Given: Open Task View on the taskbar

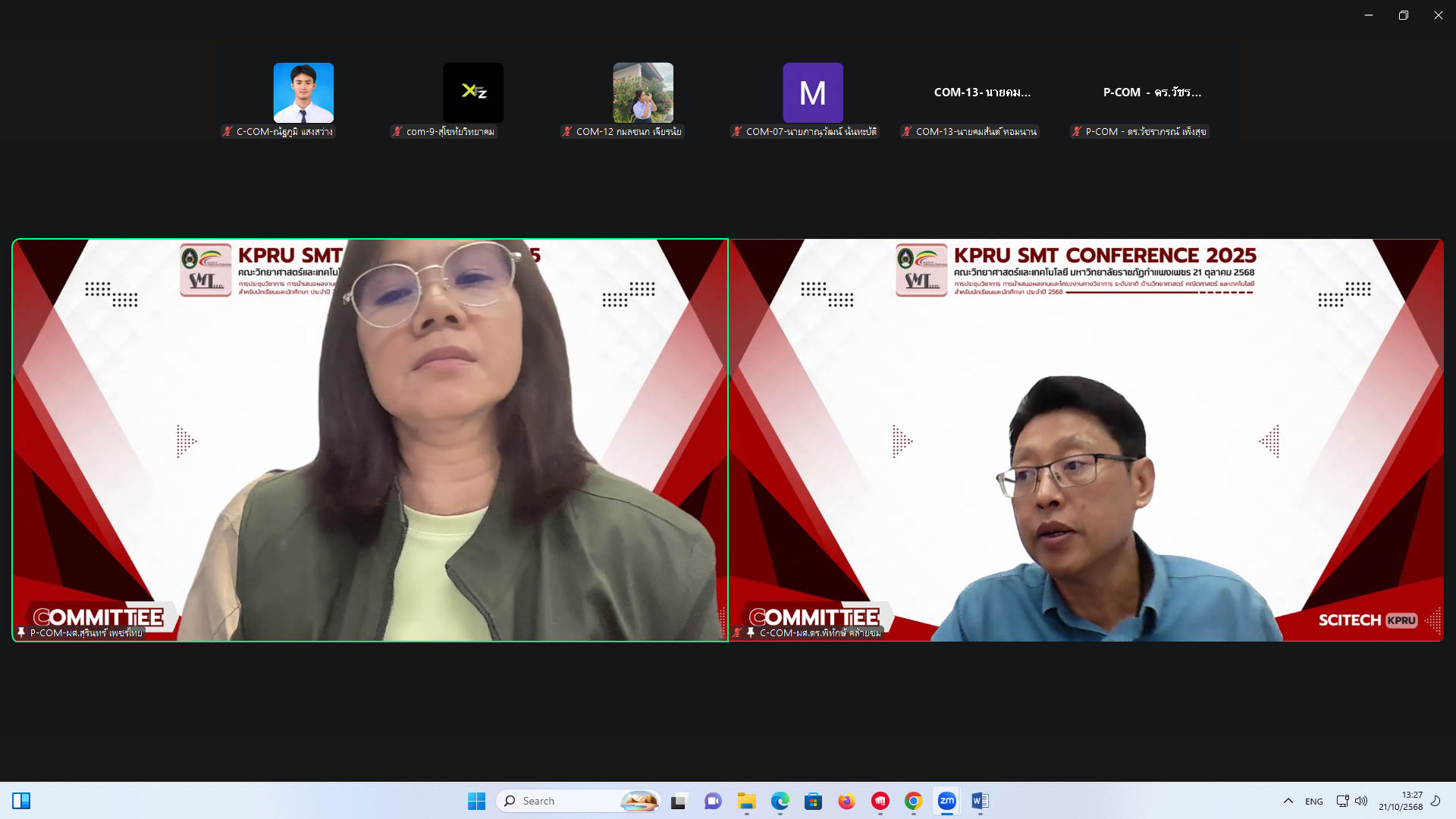Looking at the screenshot, I should (x=679, y=801).
